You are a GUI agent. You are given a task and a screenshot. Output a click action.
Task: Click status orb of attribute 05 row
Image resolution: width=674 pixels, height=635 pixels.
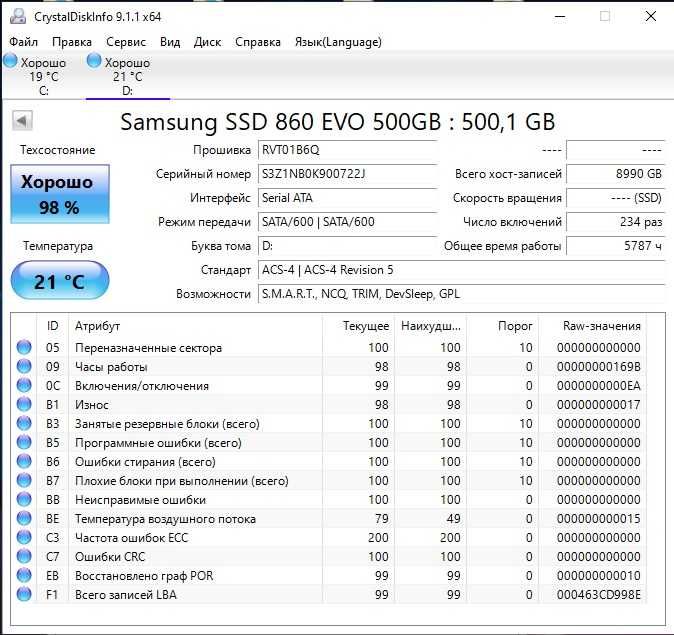pos(24,347)
